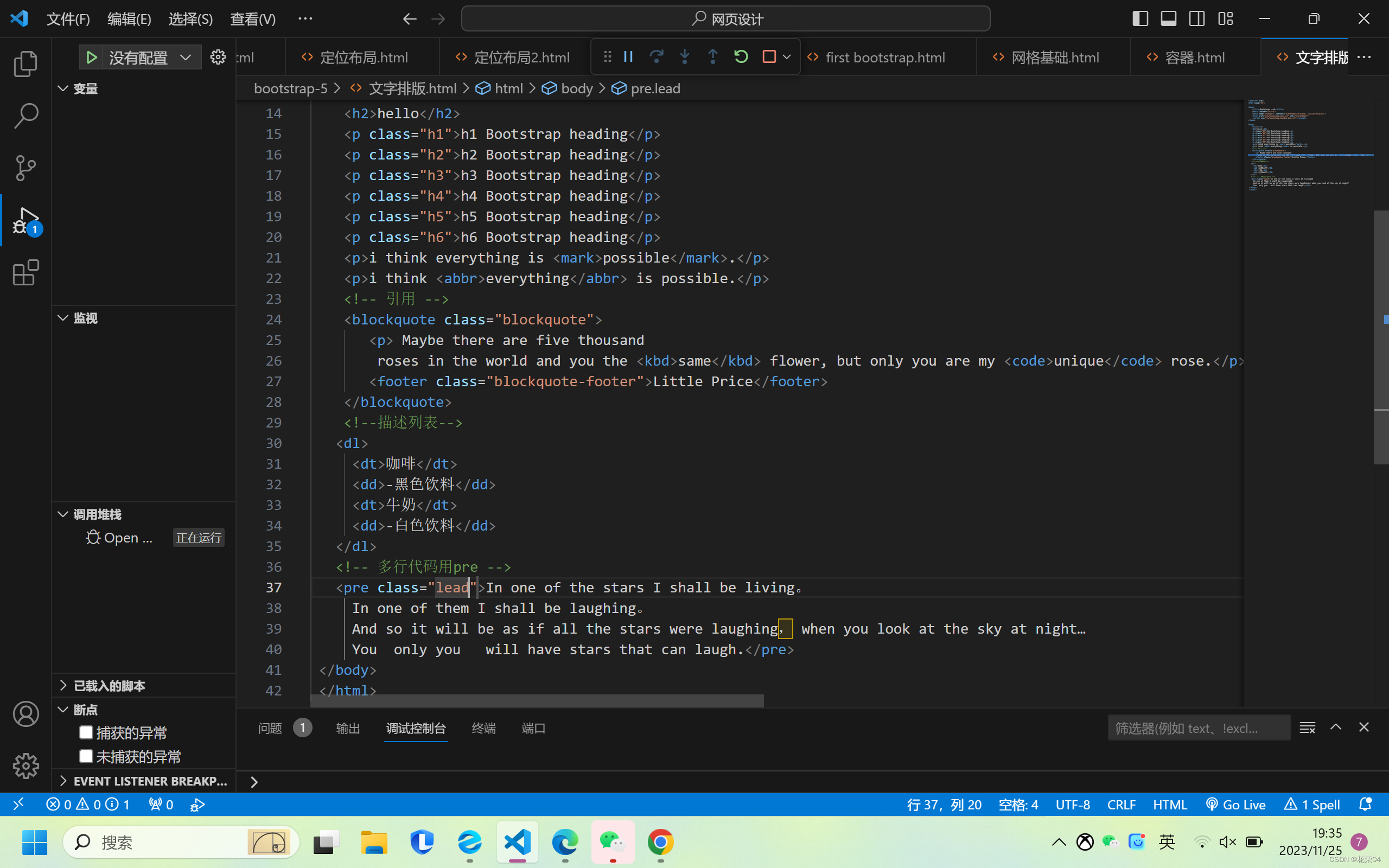Click the debug Restart button
Viewport: 1389px width, 868px height.
coord(741,56)
